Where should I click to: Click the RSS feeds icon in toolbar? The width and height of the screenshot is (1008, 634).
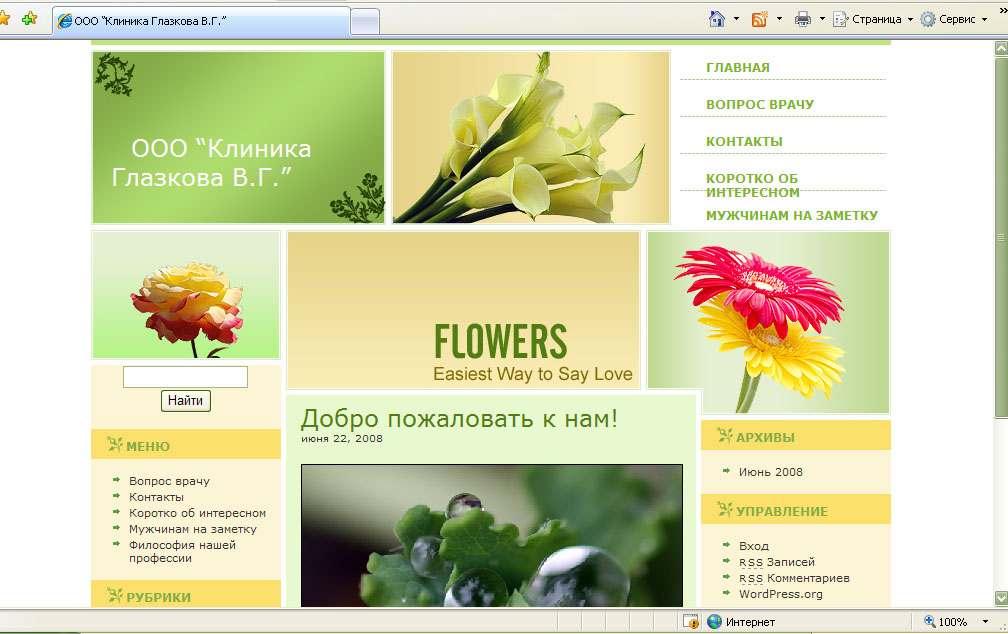pyautogui.click(x=760, y=19)
